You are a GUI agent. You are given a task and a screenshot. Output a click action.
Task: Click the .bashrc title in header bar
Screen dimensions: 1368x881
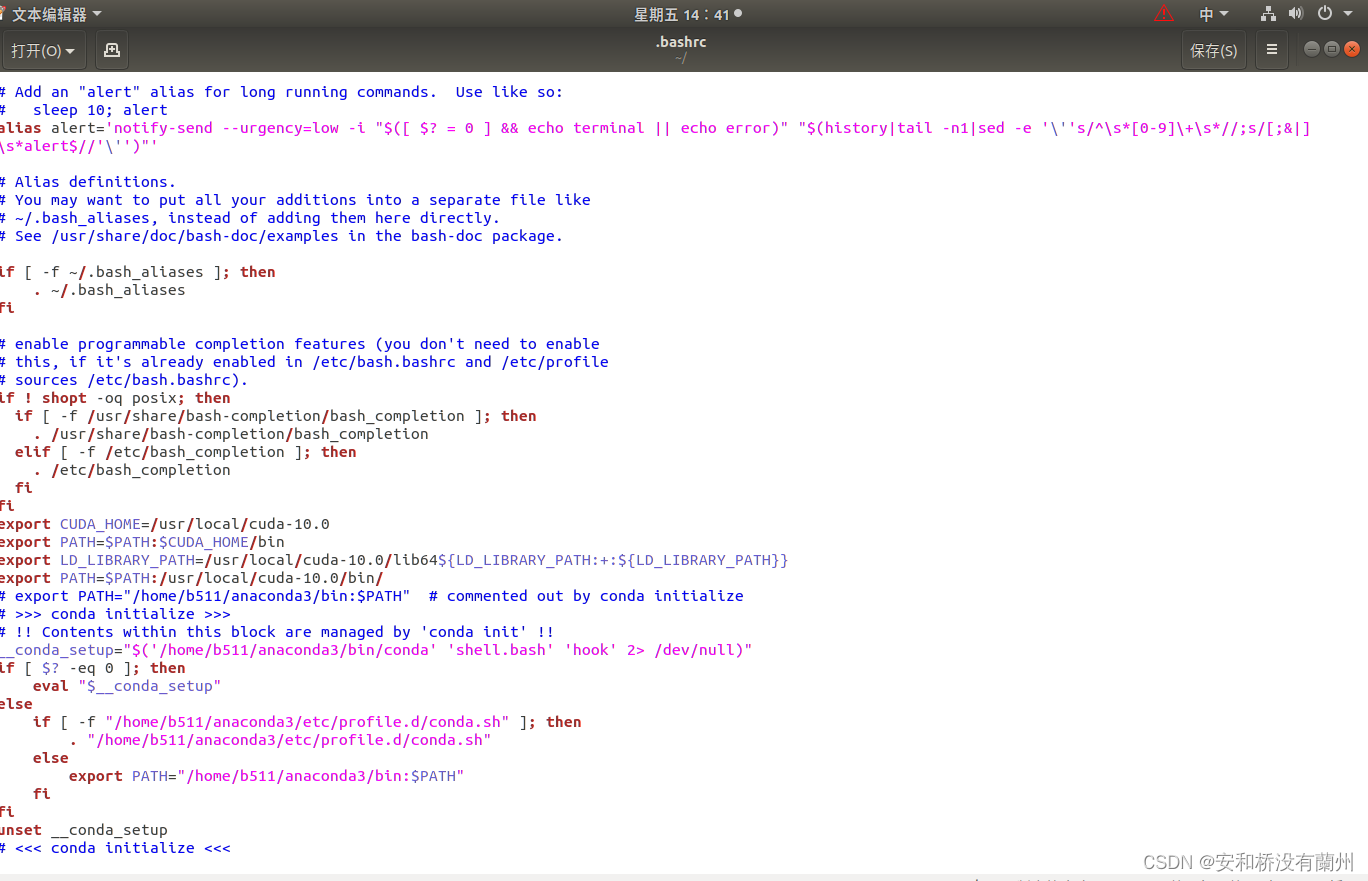680,42
